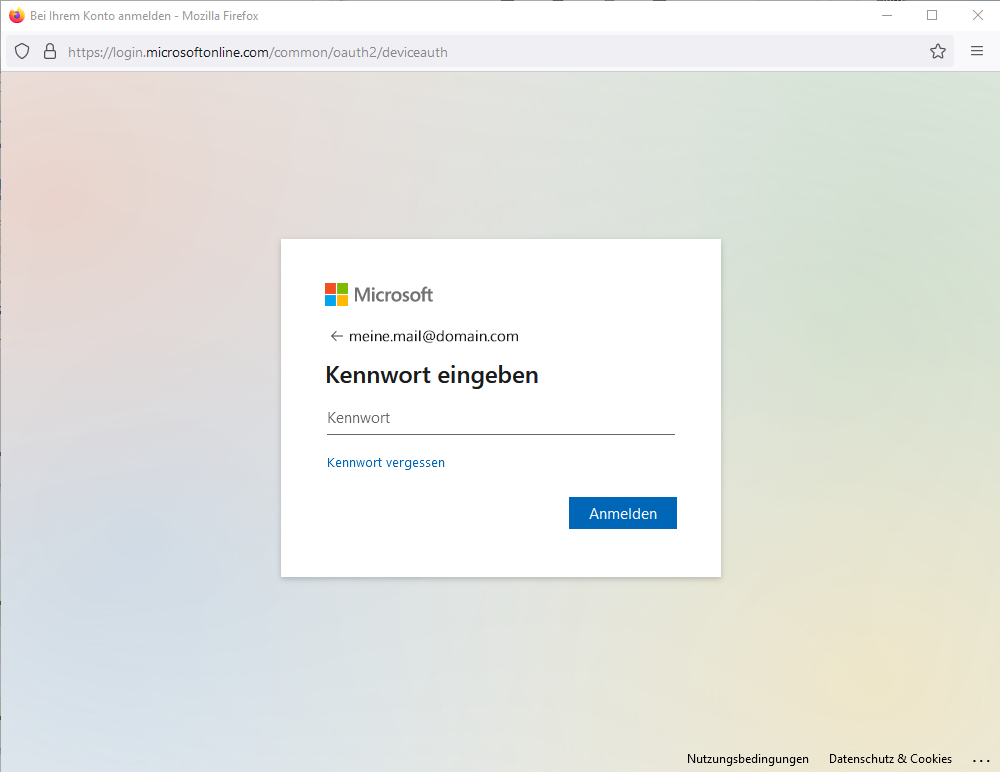Click the Microsoft logo in sign-in card
Screen dimensions: 1000x772
379,295
